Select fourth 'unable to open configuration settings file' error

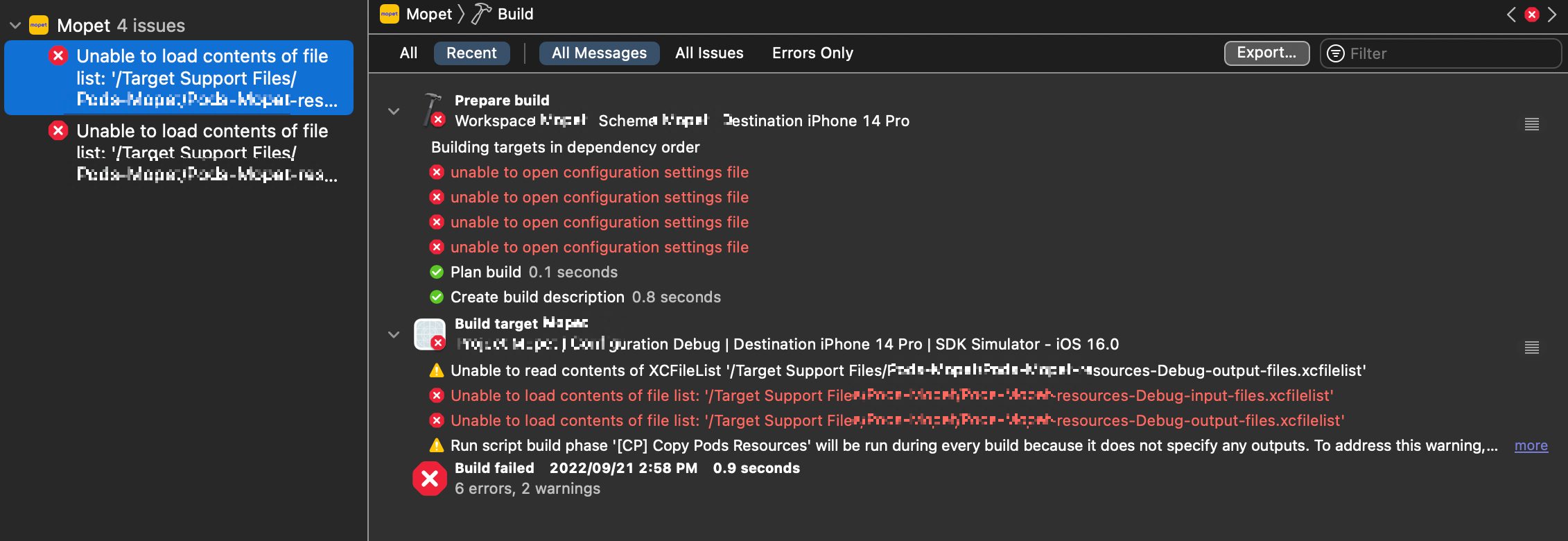coord(599,247)
